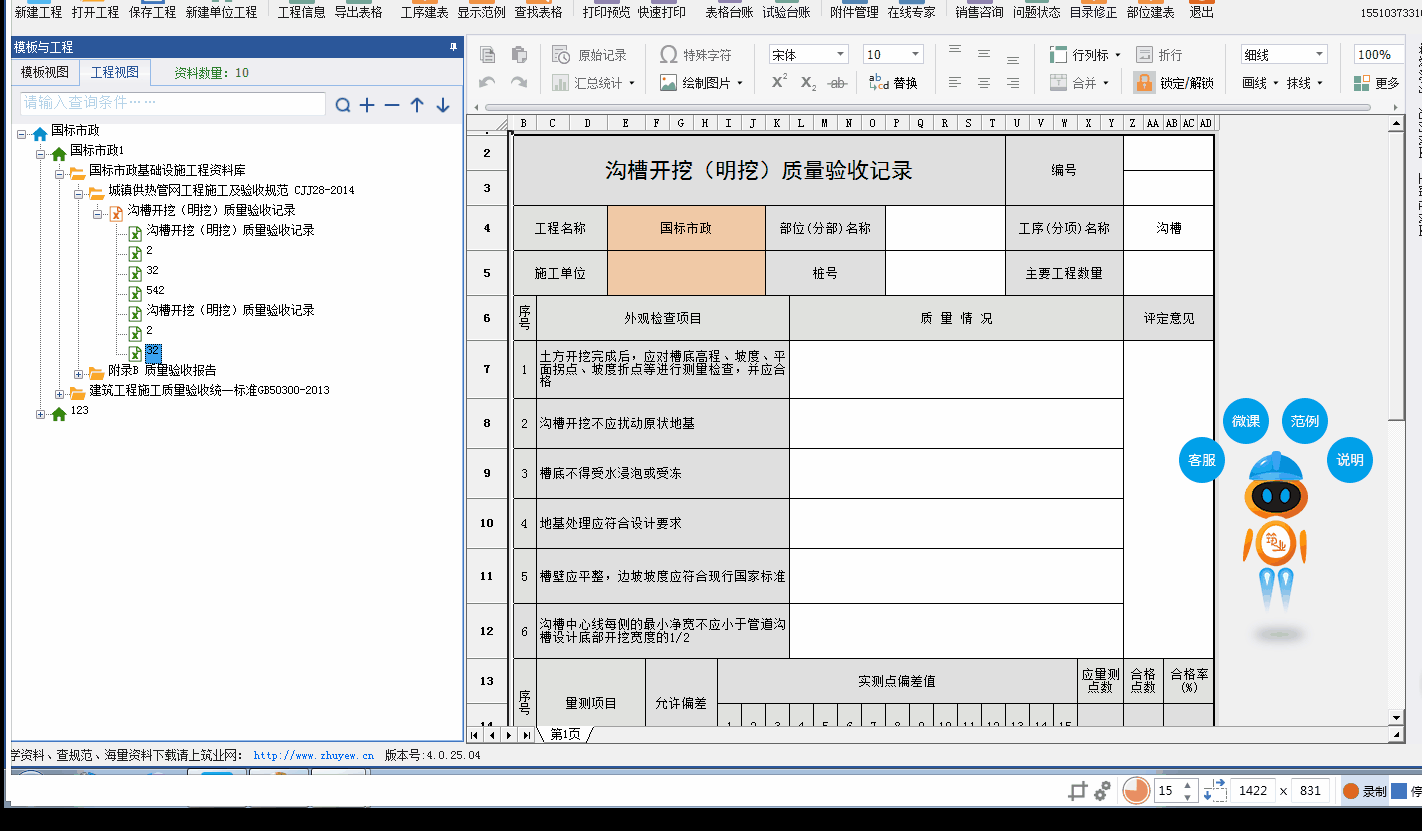The image size is (1422, 831).
Task: Click the plus icon to add a tree node
Action: point(367,105)
